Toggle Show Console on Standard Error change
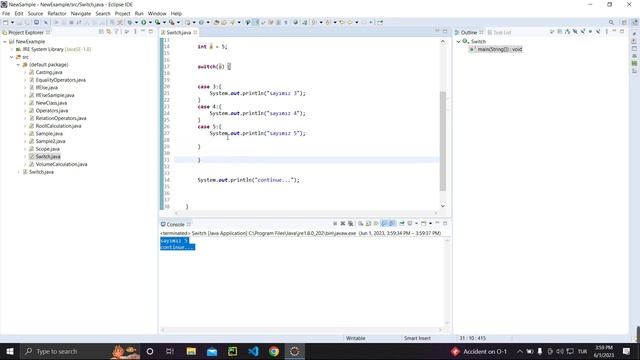Viewport: 640px width, 360px height. [x=392, y=223]
